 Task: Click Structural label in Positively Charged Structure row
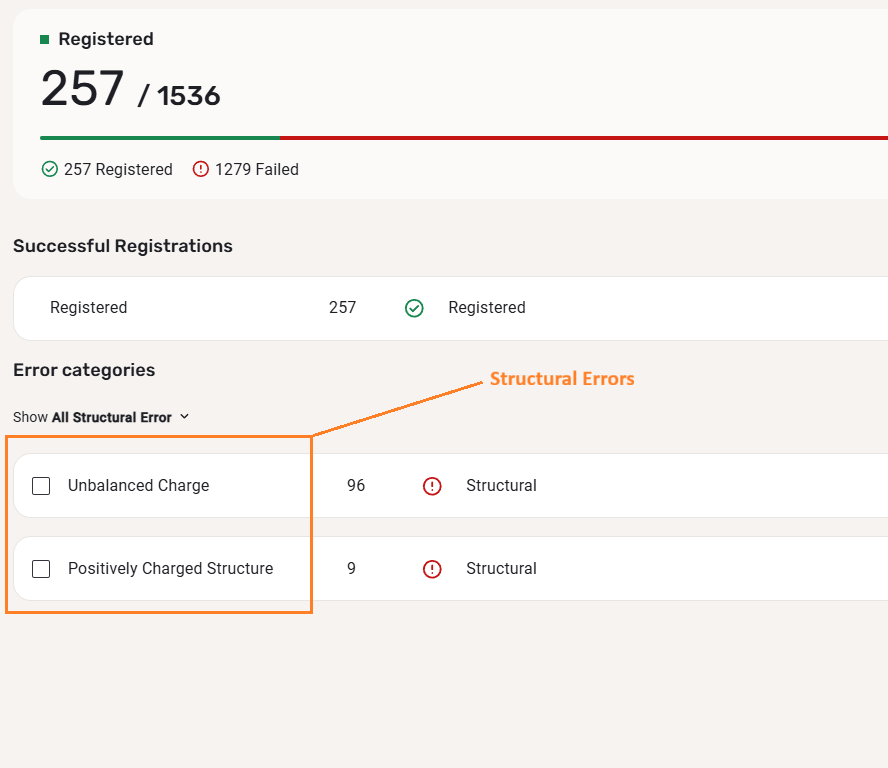[501, 569]
